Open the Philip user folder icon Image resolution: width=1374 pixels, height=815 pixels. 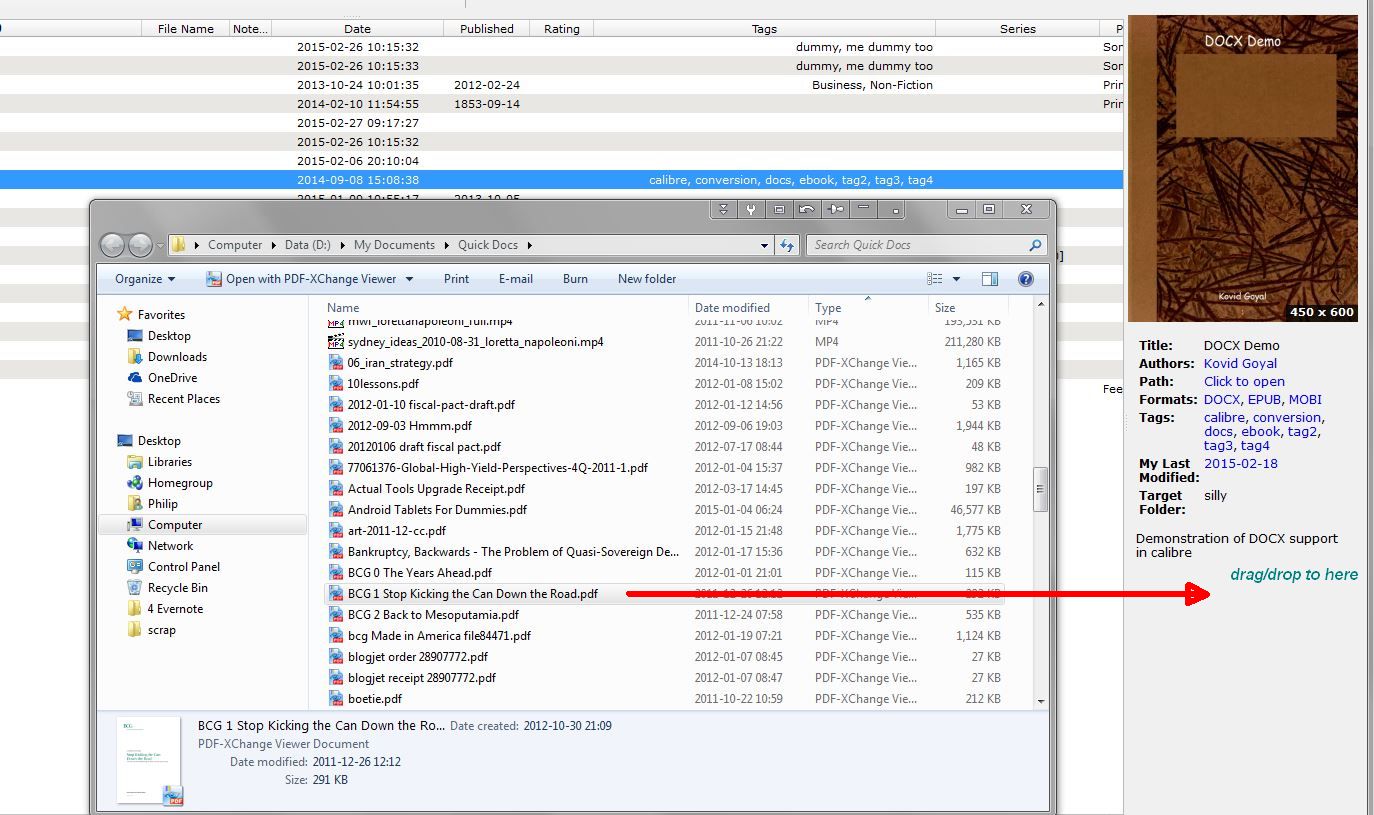tap(135, 504)
